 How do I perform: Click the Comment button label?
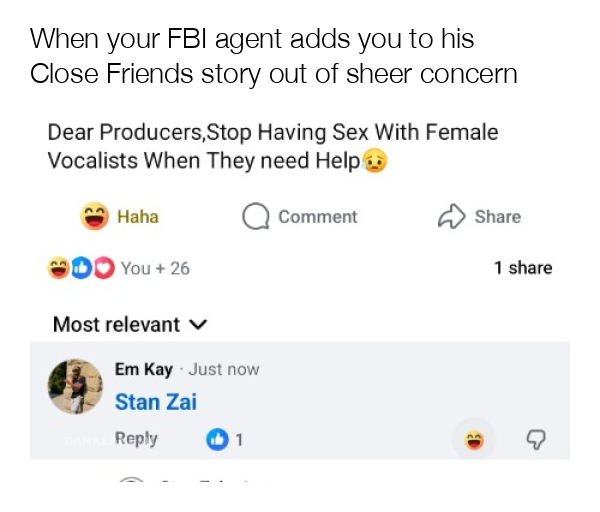click(x=317, y=217)
